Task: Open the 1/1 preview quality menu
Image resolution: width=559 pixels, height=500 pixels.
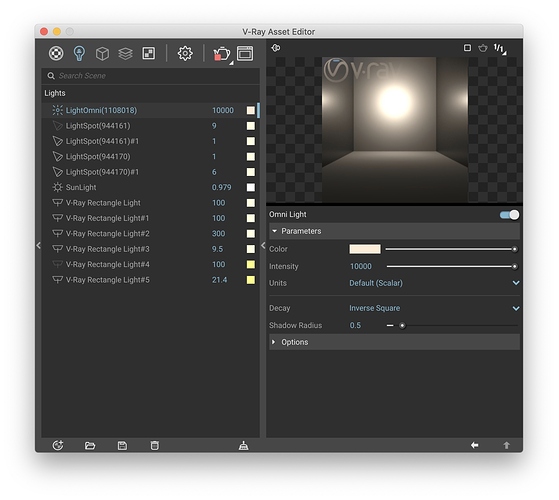Action: pyautogui.click(x=499, y=48)
